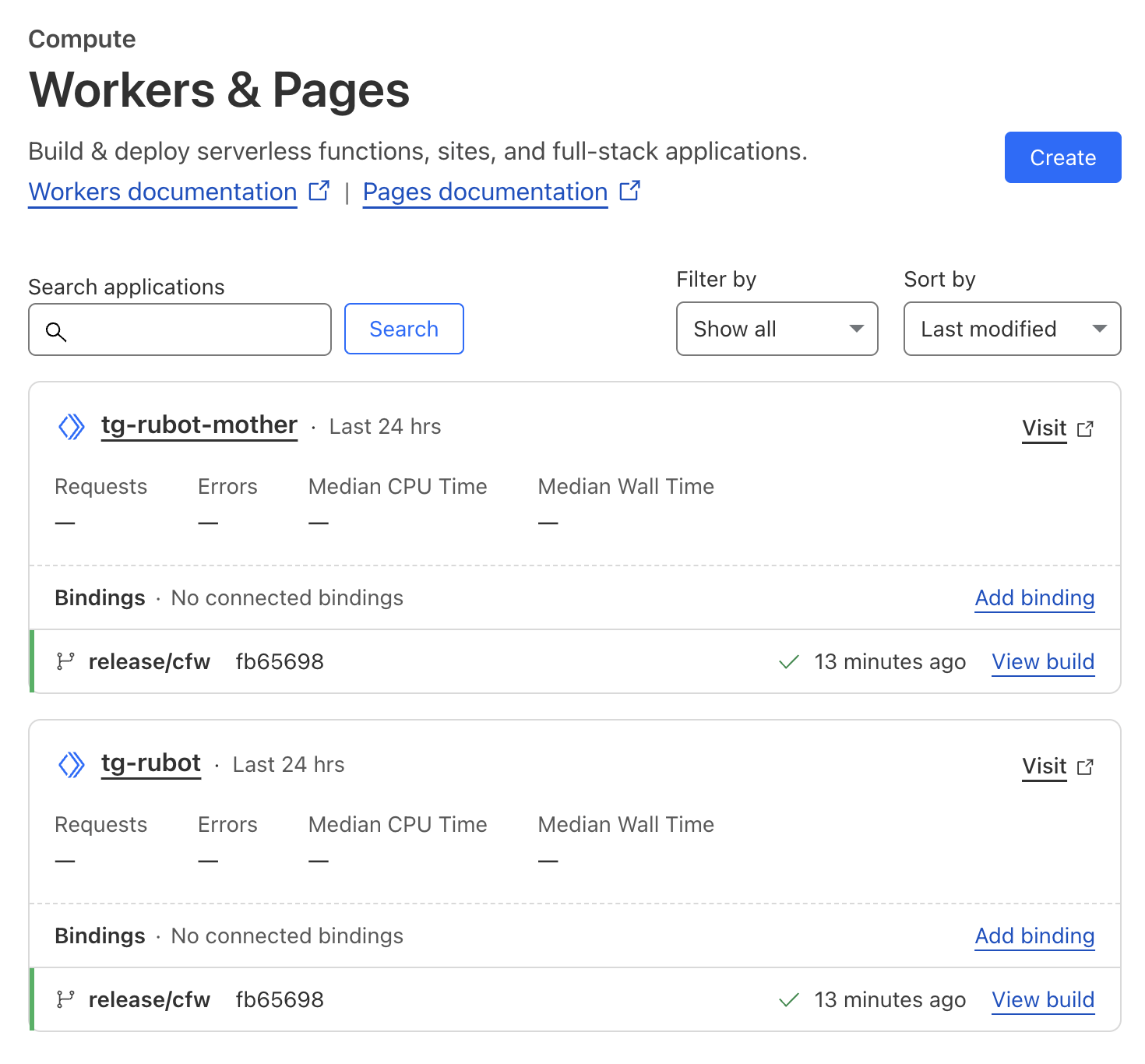The height and width of the screenshot is (1064, 1145).
Task: Click branch icon in tg-rubot build row
Action: (x=65, y=999)
